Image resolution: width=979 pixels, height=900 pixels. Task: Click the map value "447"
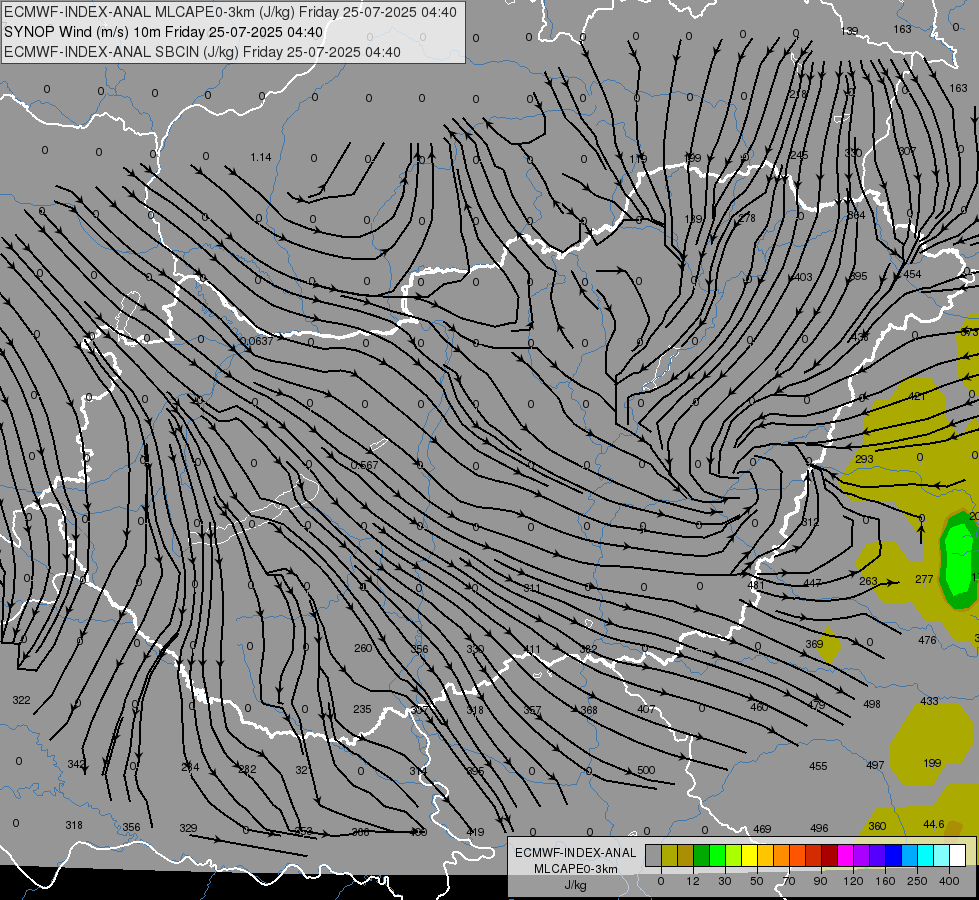[812, 583]
